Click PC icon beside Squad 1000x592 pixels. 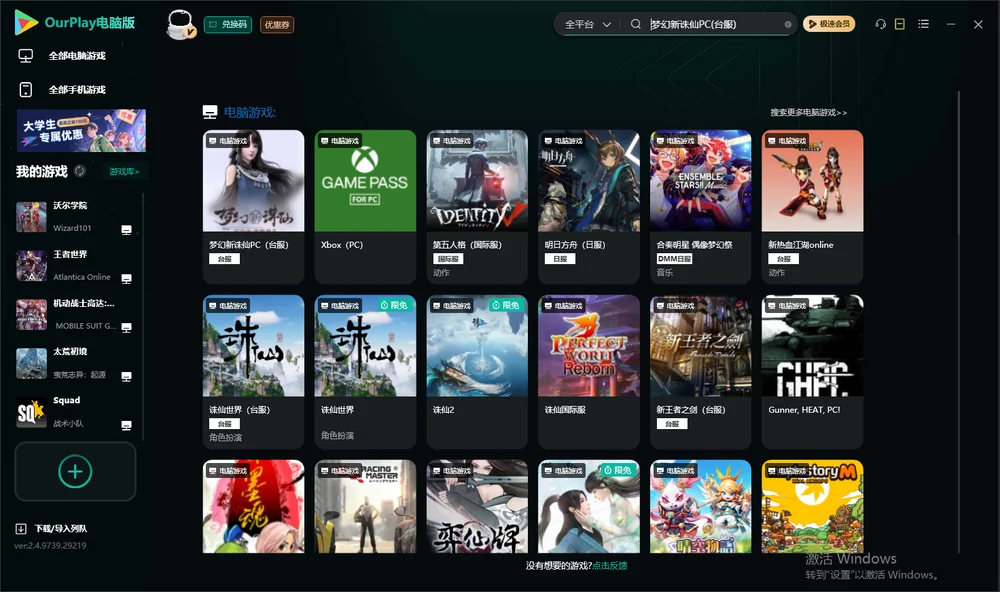pyautogui.click(x=126, y=426)
